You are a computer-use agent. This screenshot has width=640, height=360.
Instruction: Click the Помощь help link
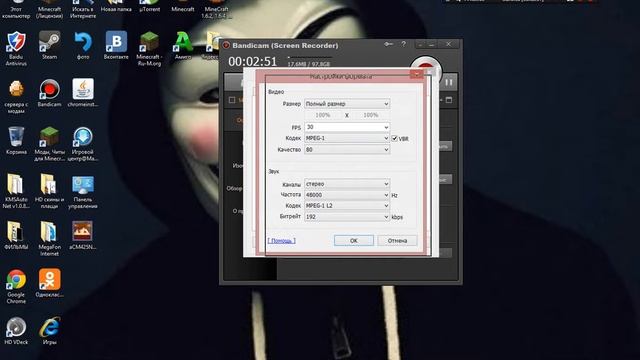282,241
